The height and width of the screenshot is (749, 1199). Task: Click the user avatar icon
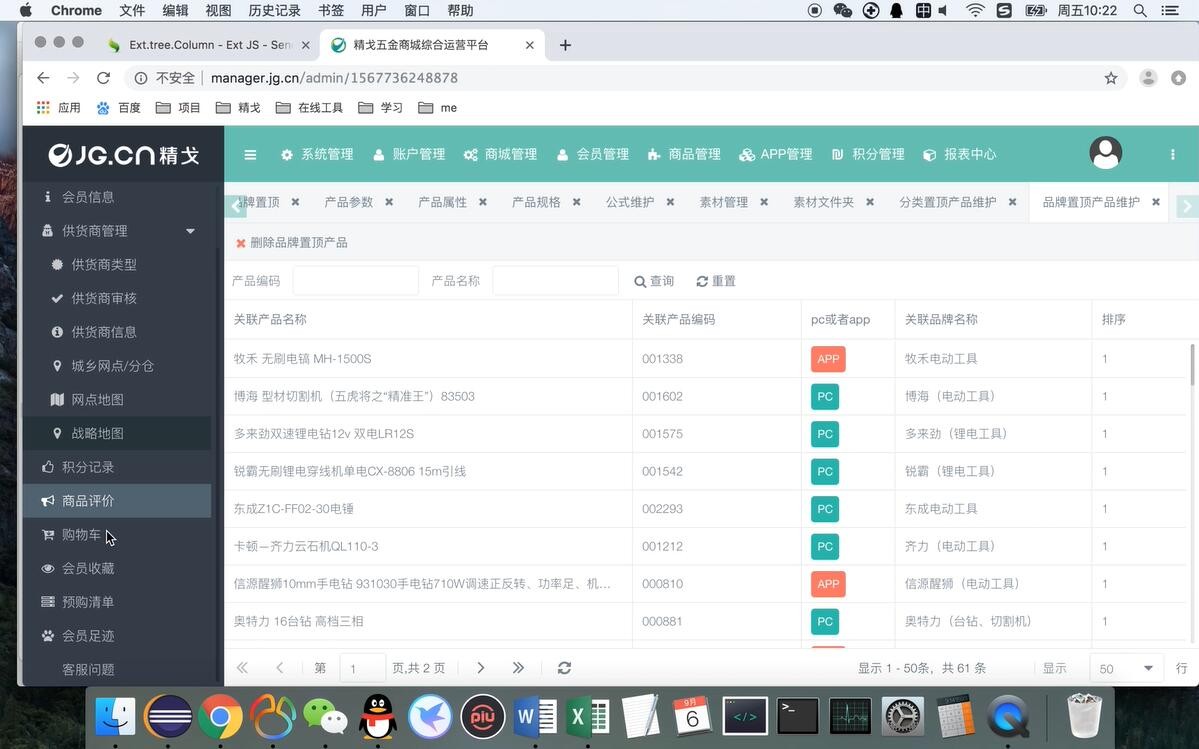pos(1106,153)
